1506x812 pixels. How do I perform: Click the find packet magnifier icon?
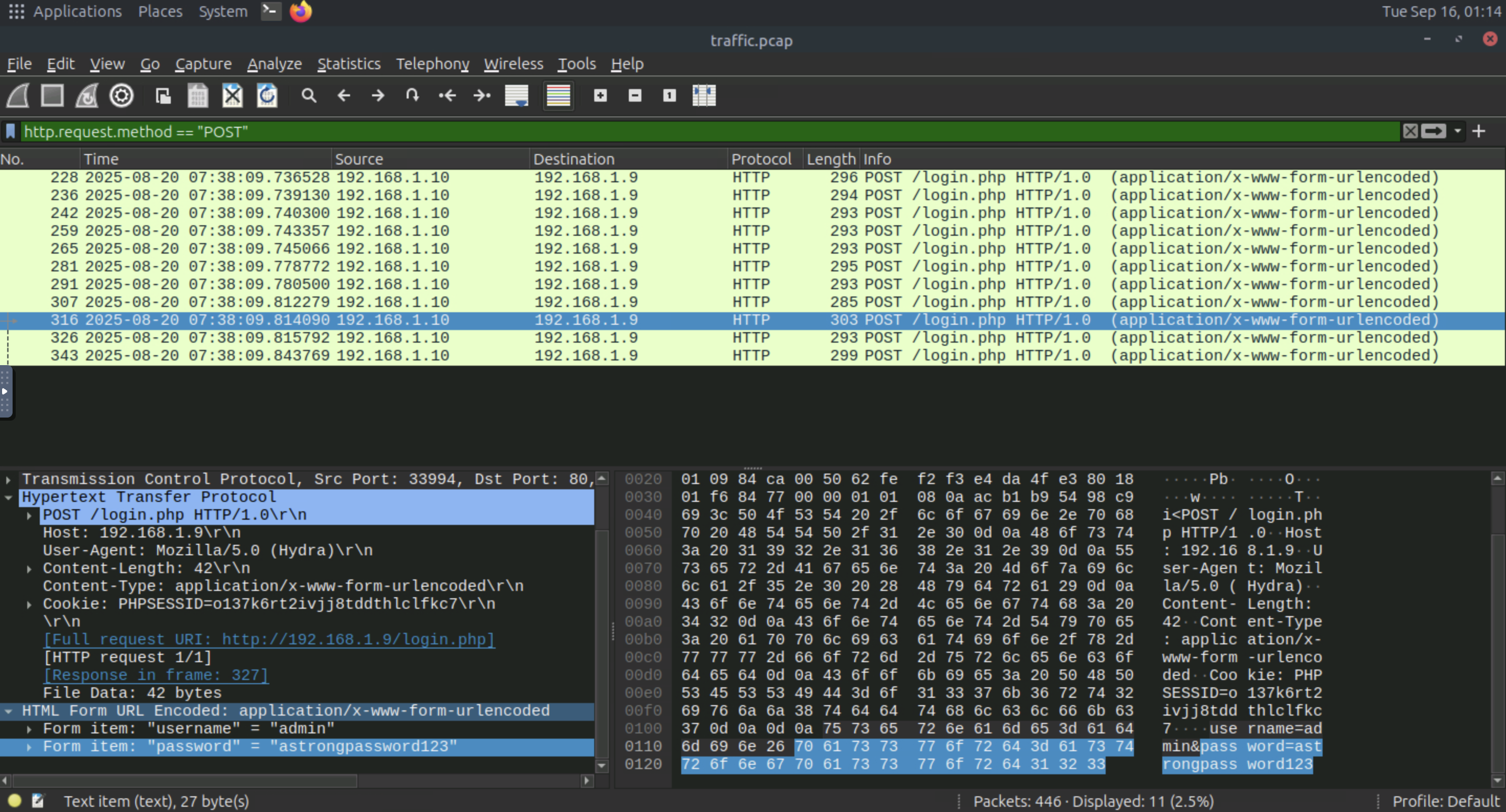(309, 95)
